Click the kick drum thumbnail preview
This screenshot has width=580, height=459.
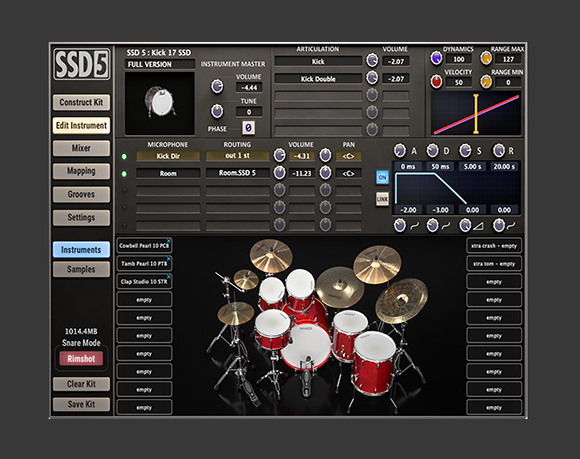coord(160,103)
